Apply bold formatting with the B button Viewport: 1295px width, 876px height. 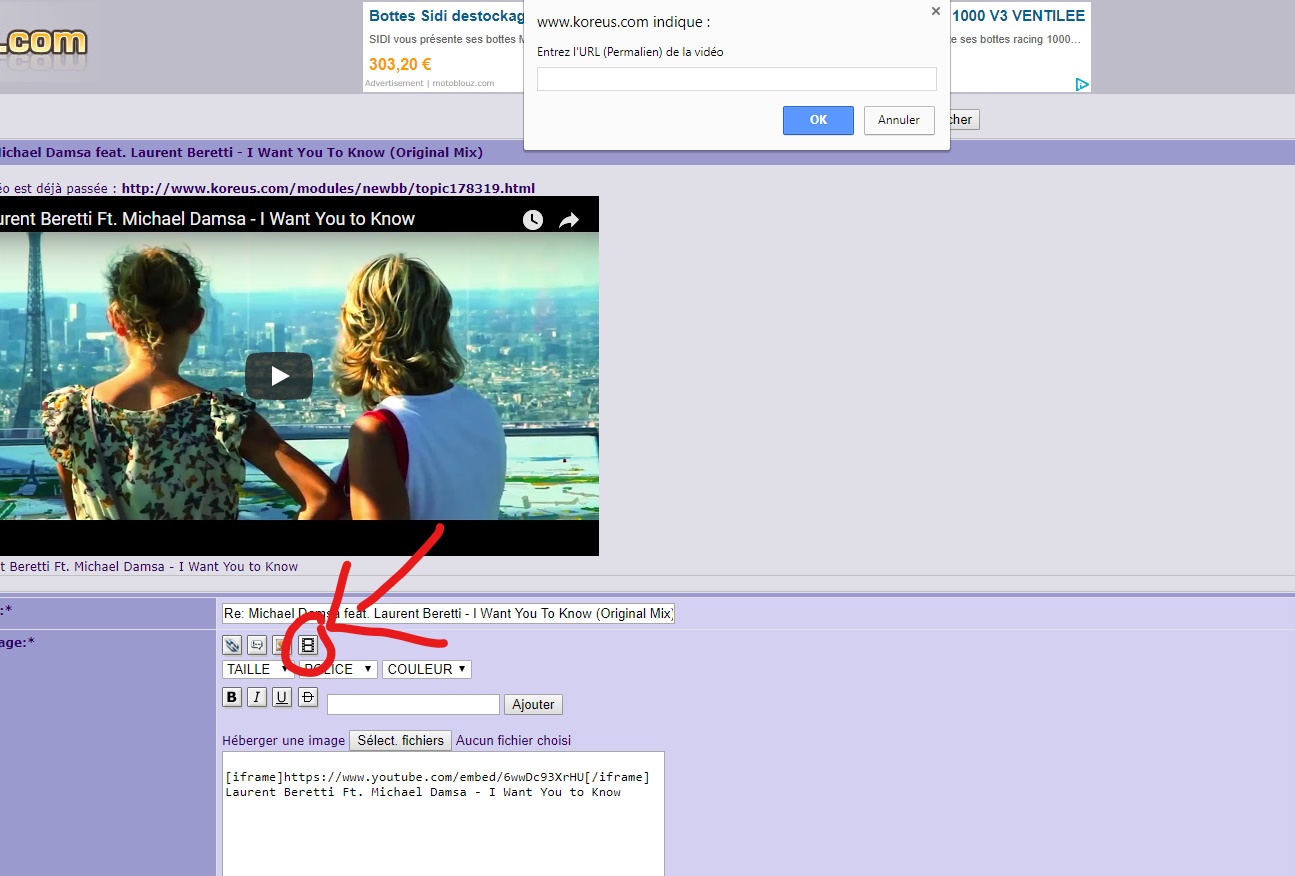pyautogui.click(x=232, y=697)
